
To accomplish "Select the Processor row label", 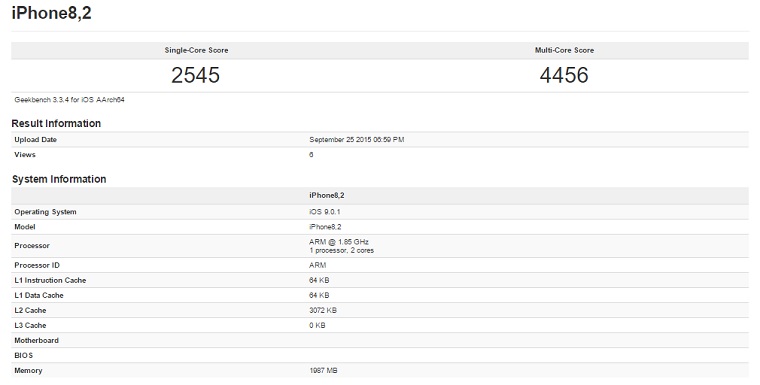I will 32,246.
